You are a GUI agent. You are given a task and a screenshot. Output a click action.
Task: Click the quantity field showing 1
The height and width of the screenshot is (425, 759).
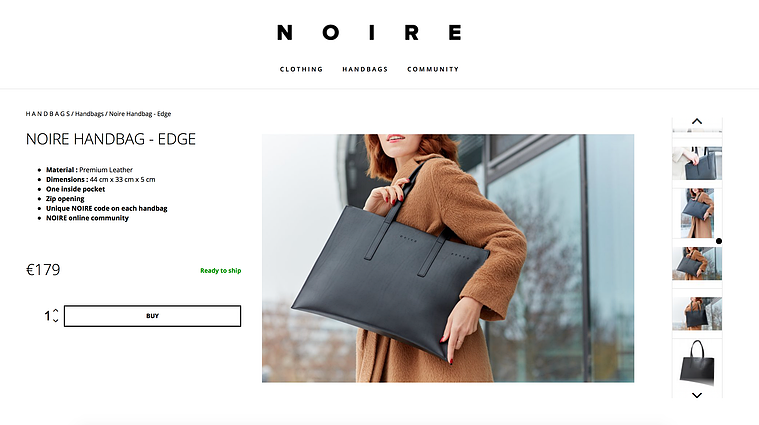pyautogui.click(x=47, y=316)
